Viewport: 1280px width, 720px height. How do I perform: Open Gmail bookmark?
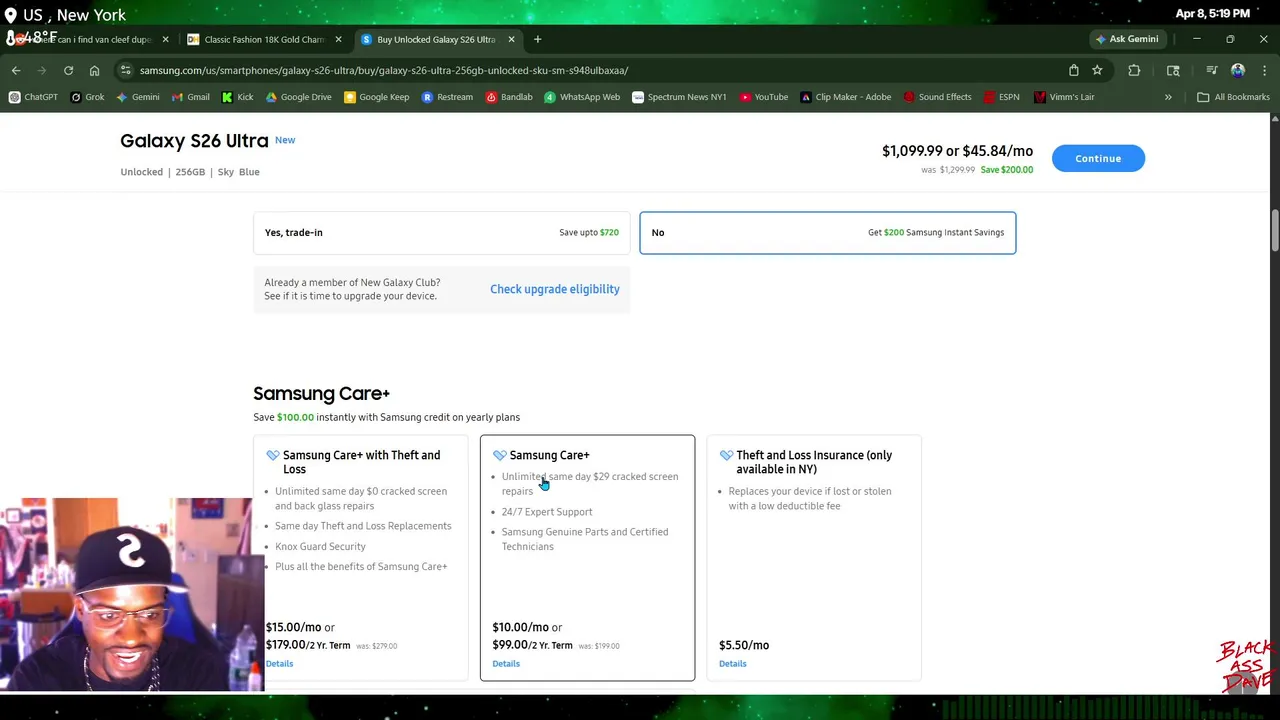[190, 97]
